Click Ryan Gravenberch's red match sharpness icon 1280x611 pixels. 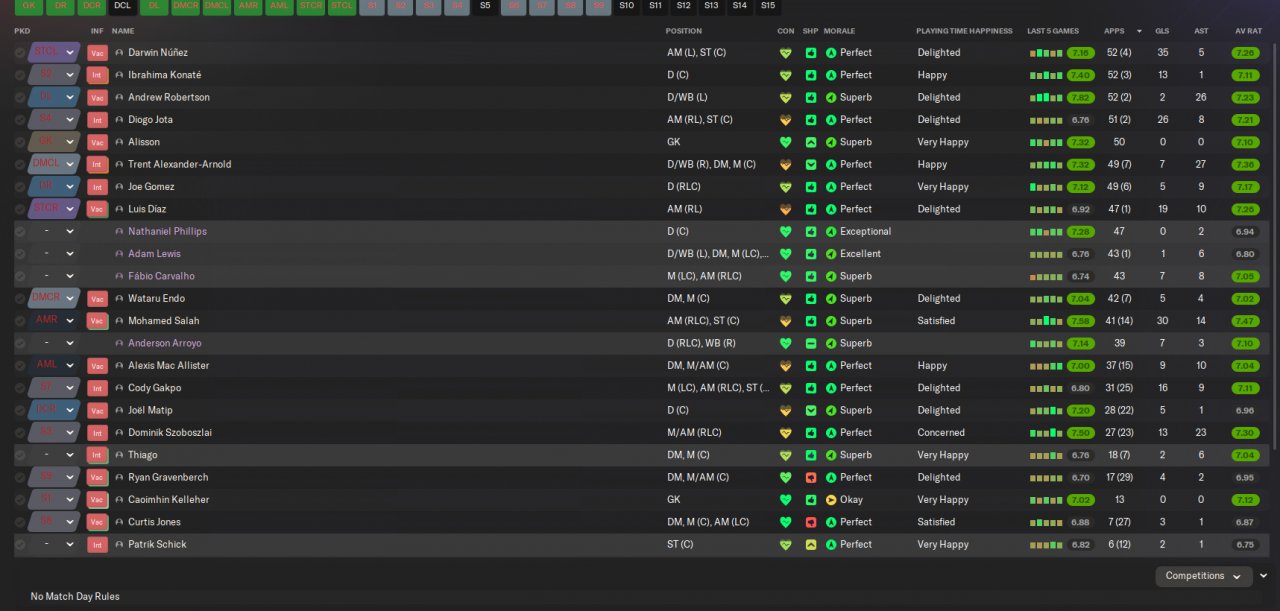tap(811, 477)
